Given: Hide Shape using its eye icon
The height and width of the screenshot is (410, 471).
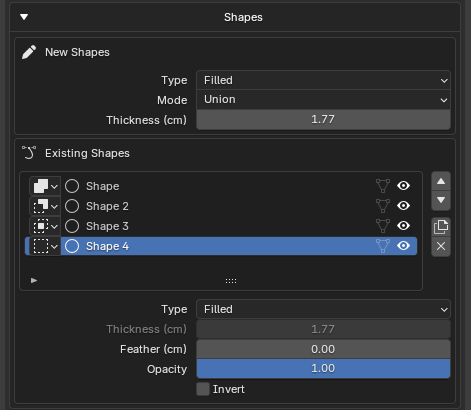Looking at the screenshot, I should point(403,186).
